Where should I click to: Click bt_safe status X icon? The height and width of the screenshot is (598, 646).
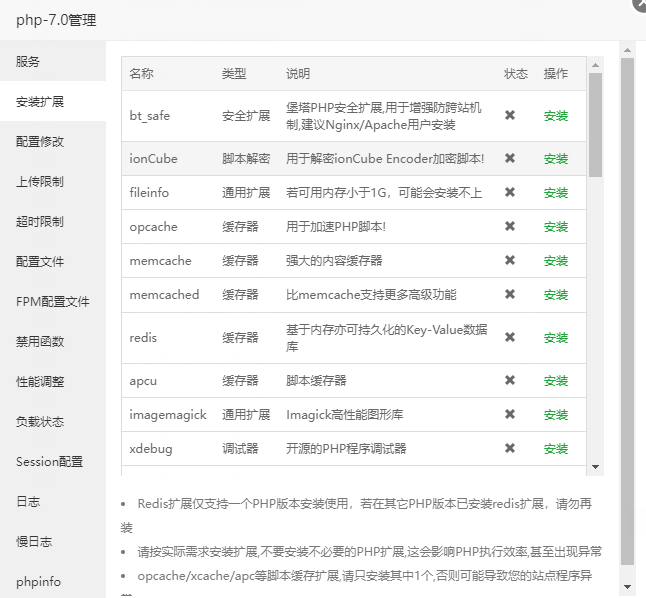[x=510, y=115]
